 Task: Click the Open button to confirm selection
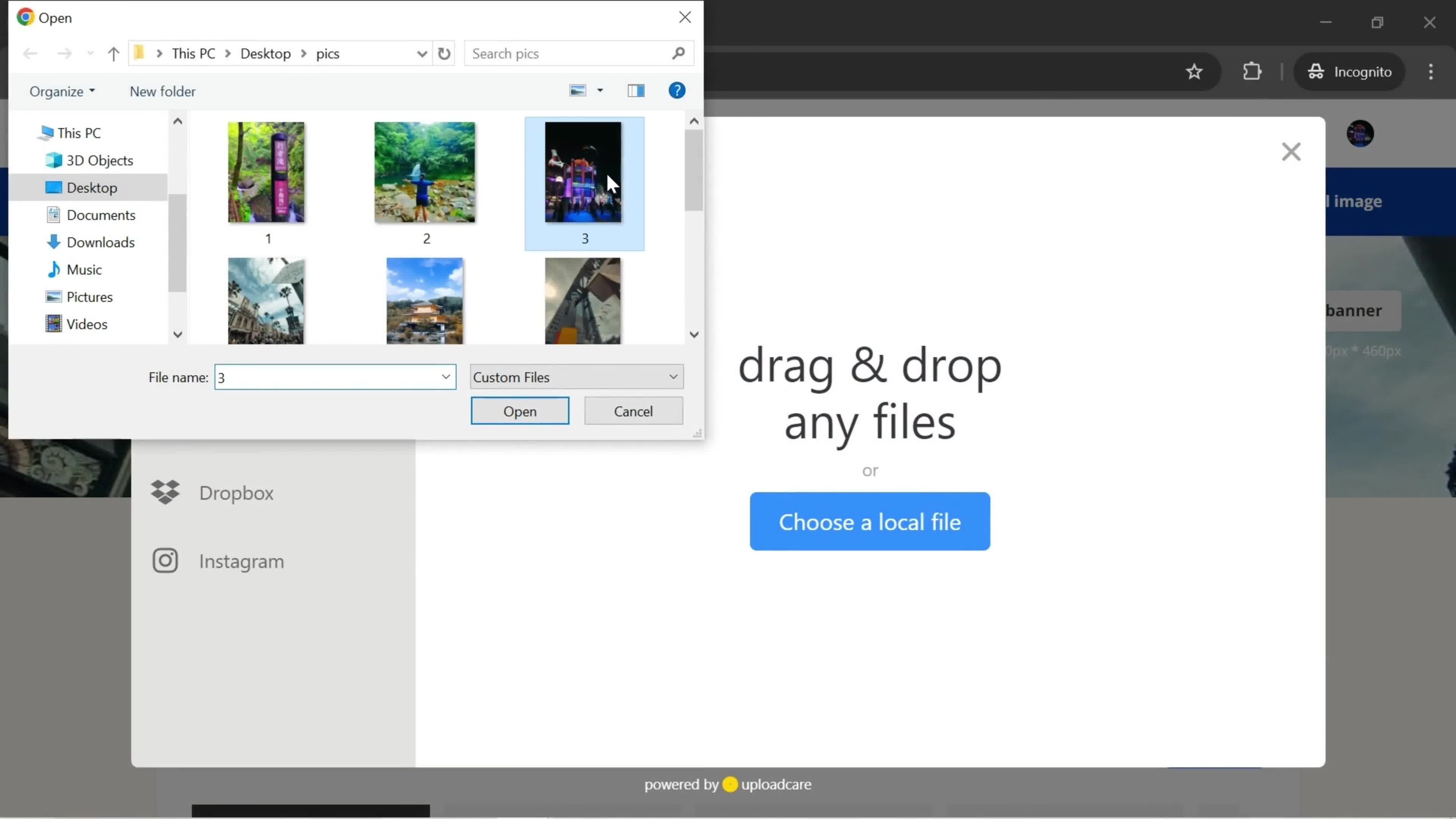coord(520,411)
